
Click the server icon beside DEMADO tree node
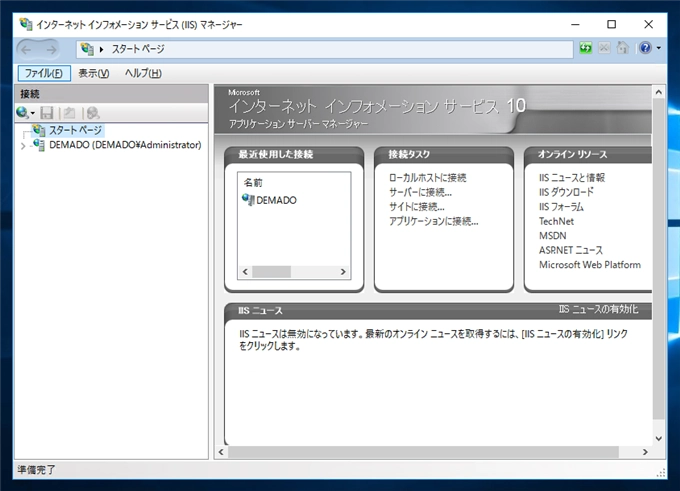[39, 145]
